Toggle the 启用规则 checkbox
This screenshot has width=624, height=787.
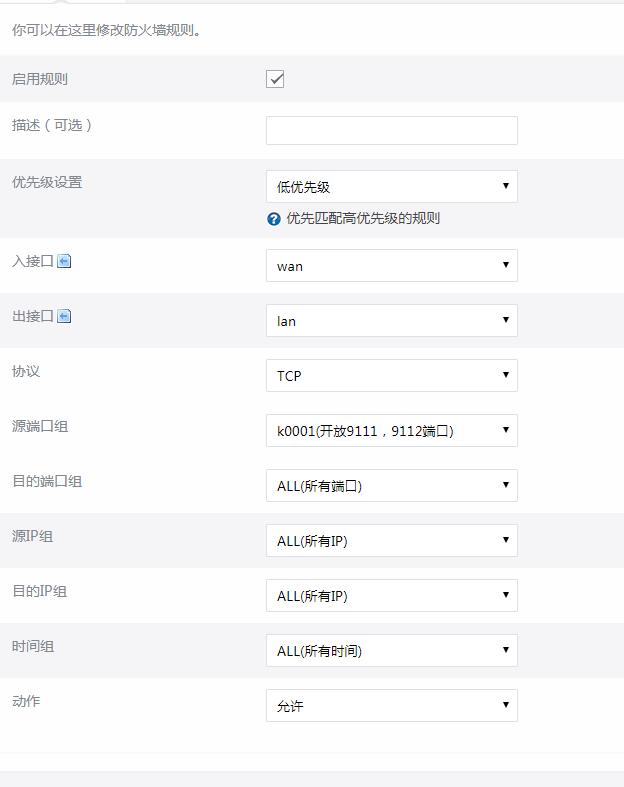coord(275,79)
